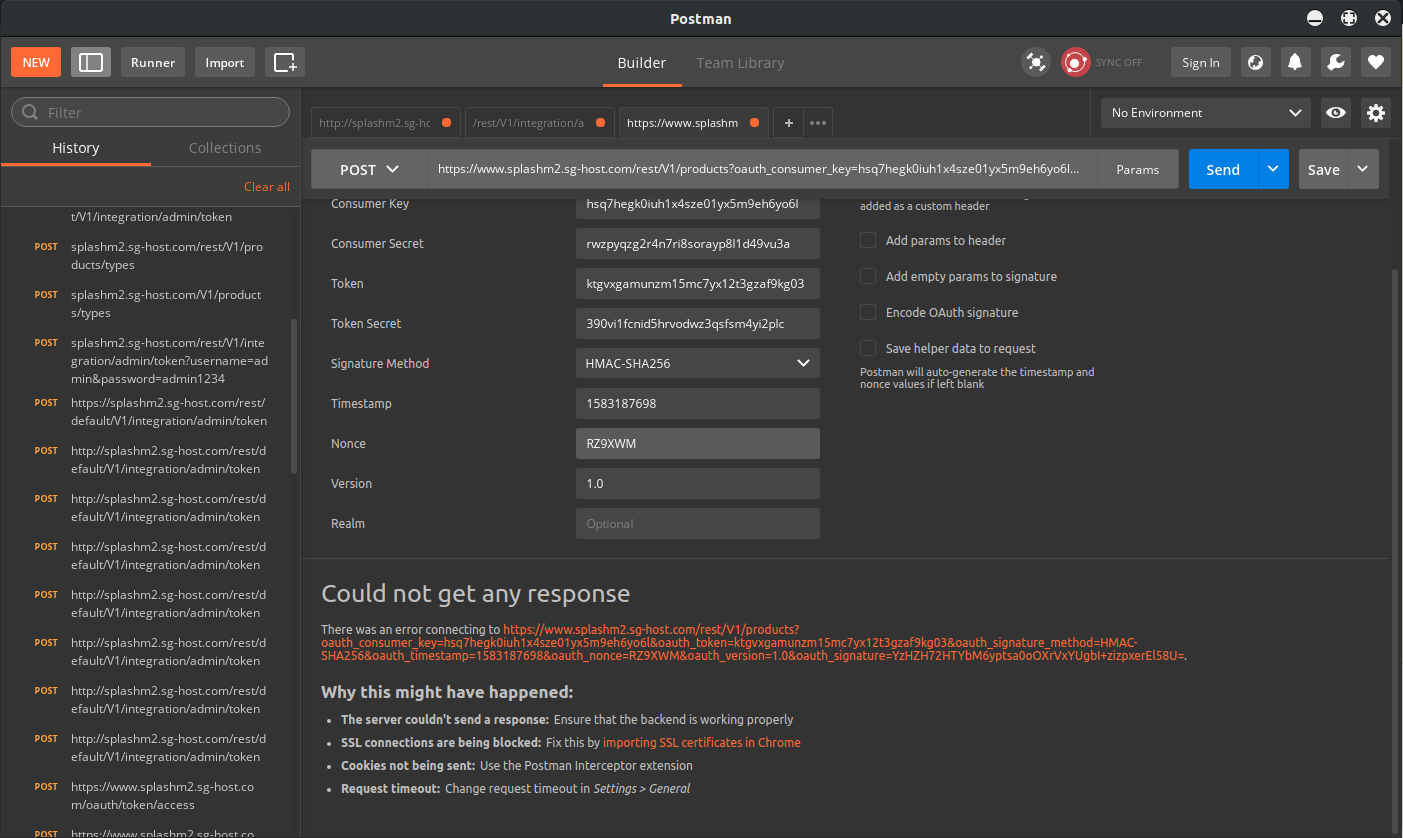Open the Runner
Image resolution: width=1403 pixels, height=838 pixels.
click(x=153, y=62)
